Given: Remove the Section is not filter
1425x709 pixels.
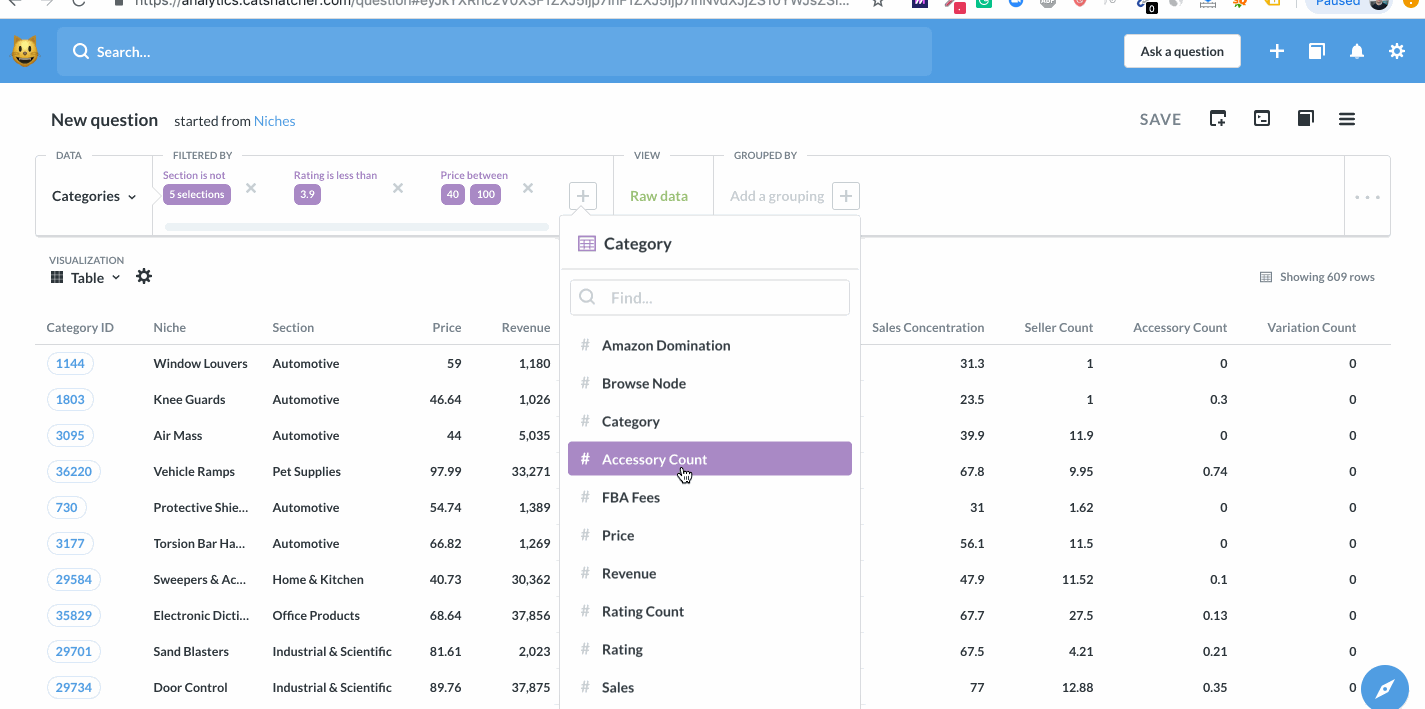Looking at the screenshot, I should pyautogui.click(x=251, y=188).
